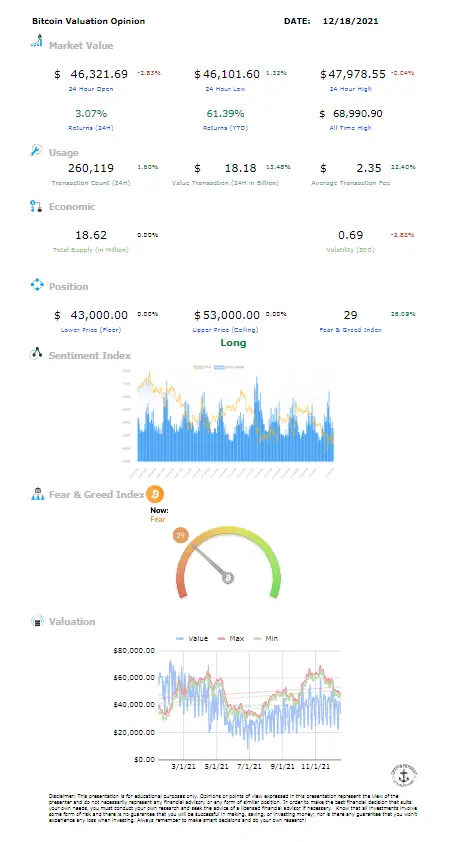Click the 260,119 transaction count value
Image resolution: width=459 pixels, height=842 pixels.
click(91, 168)
